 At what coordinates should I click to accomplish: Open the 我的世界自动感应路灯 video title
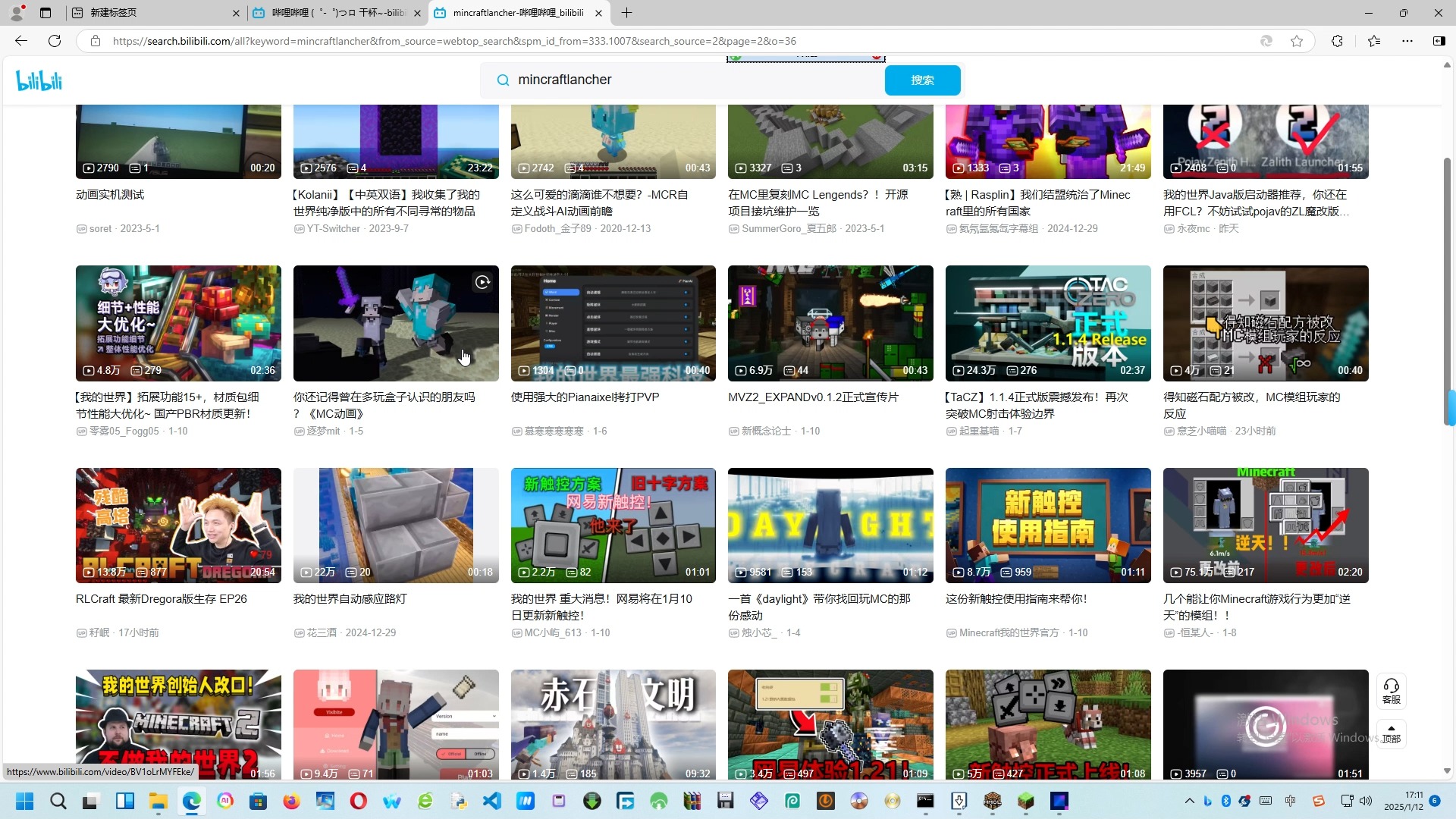pyautogui.click(x=350, y=599)
